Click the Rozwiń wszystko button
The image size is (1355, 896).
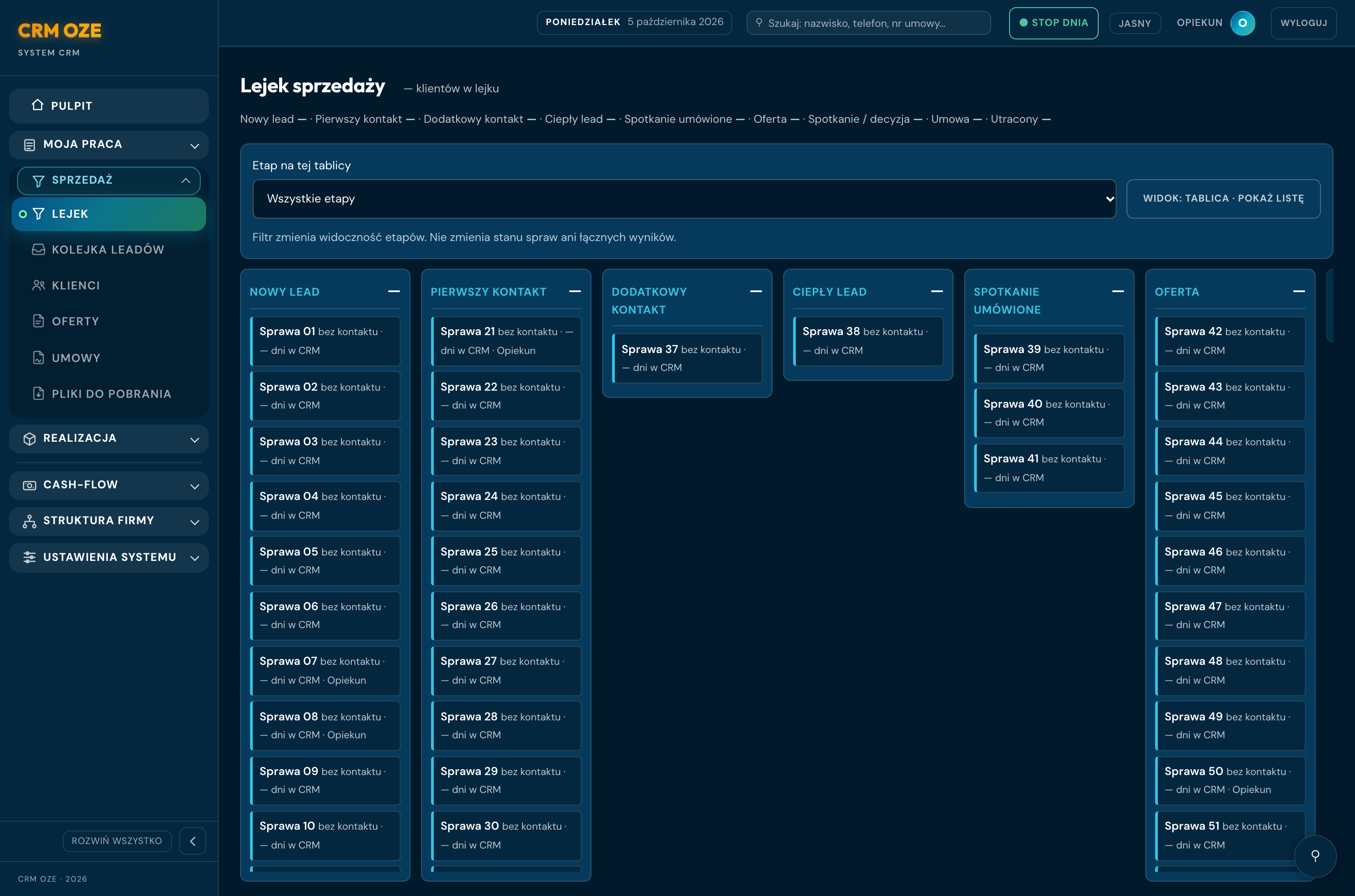click(x=117, y=840)
